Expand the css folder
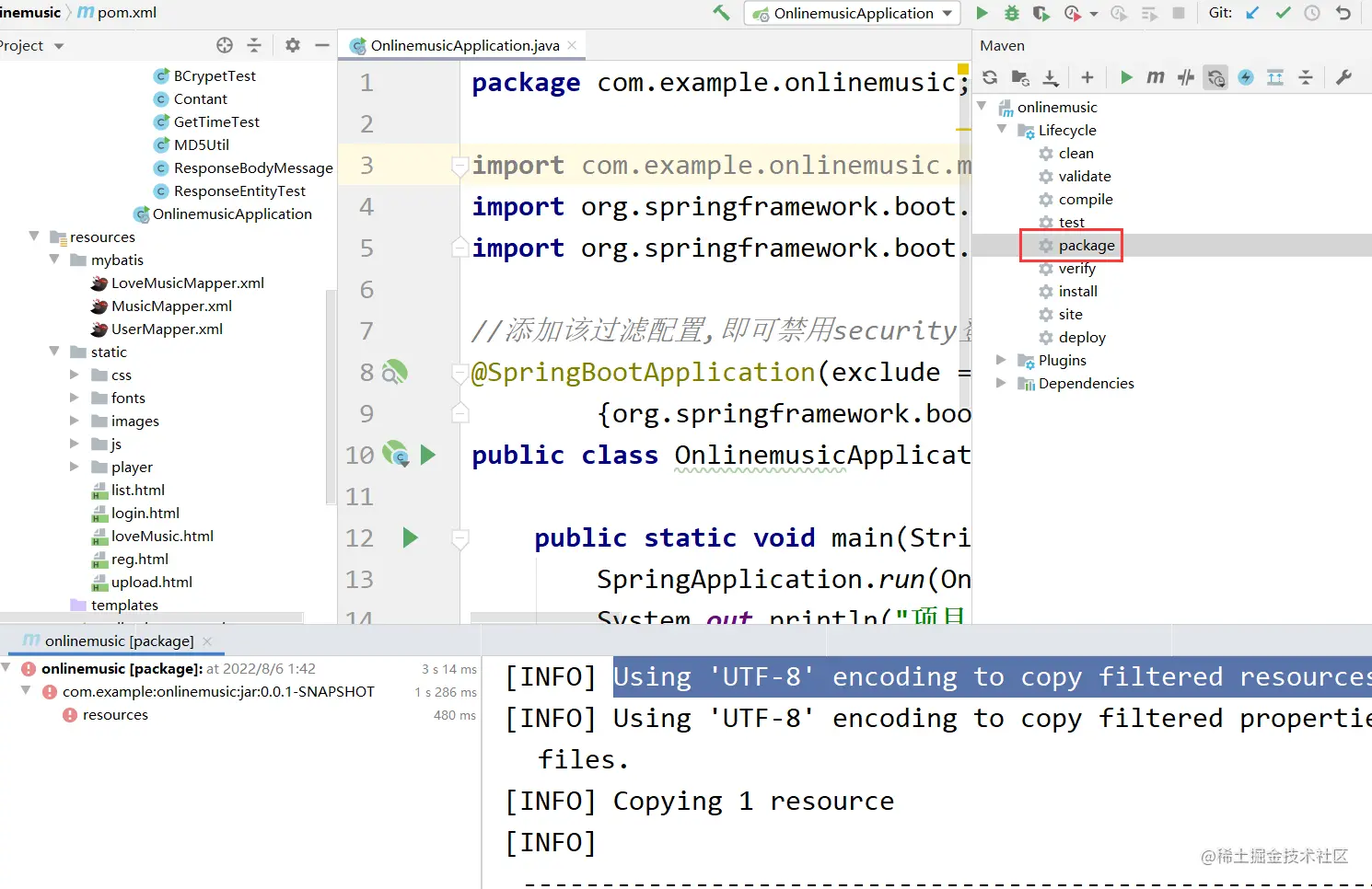Image resolution: width=1372 pixels, height=889 pixels. coord(75,375)
